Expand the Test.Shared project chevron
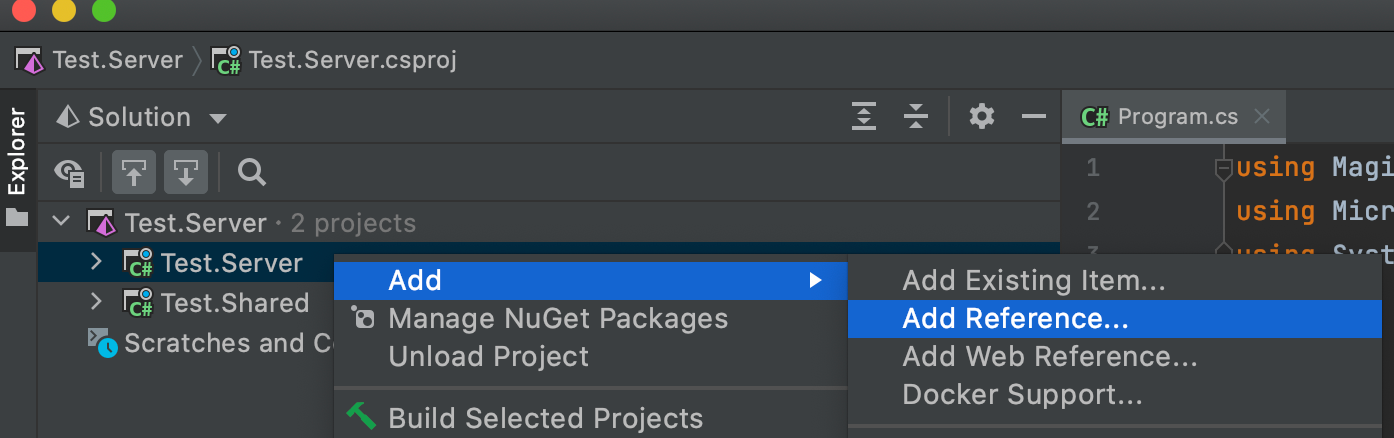Viewport: 1394px width, 438px height. (x=97, y=302)
